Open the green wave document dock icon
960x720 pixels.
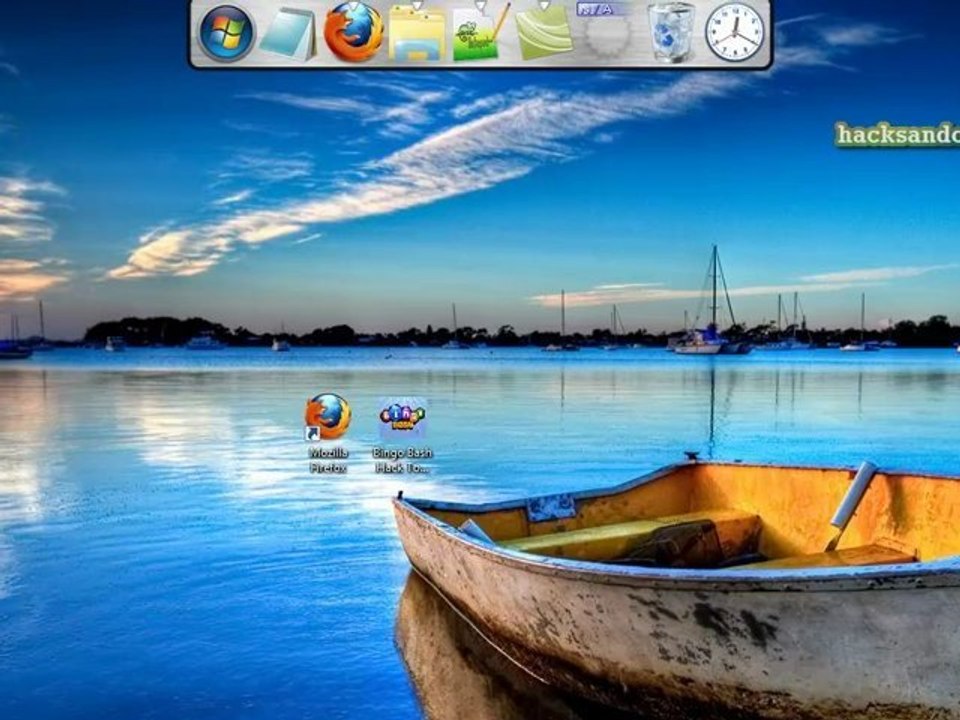(x=544, y=34)
